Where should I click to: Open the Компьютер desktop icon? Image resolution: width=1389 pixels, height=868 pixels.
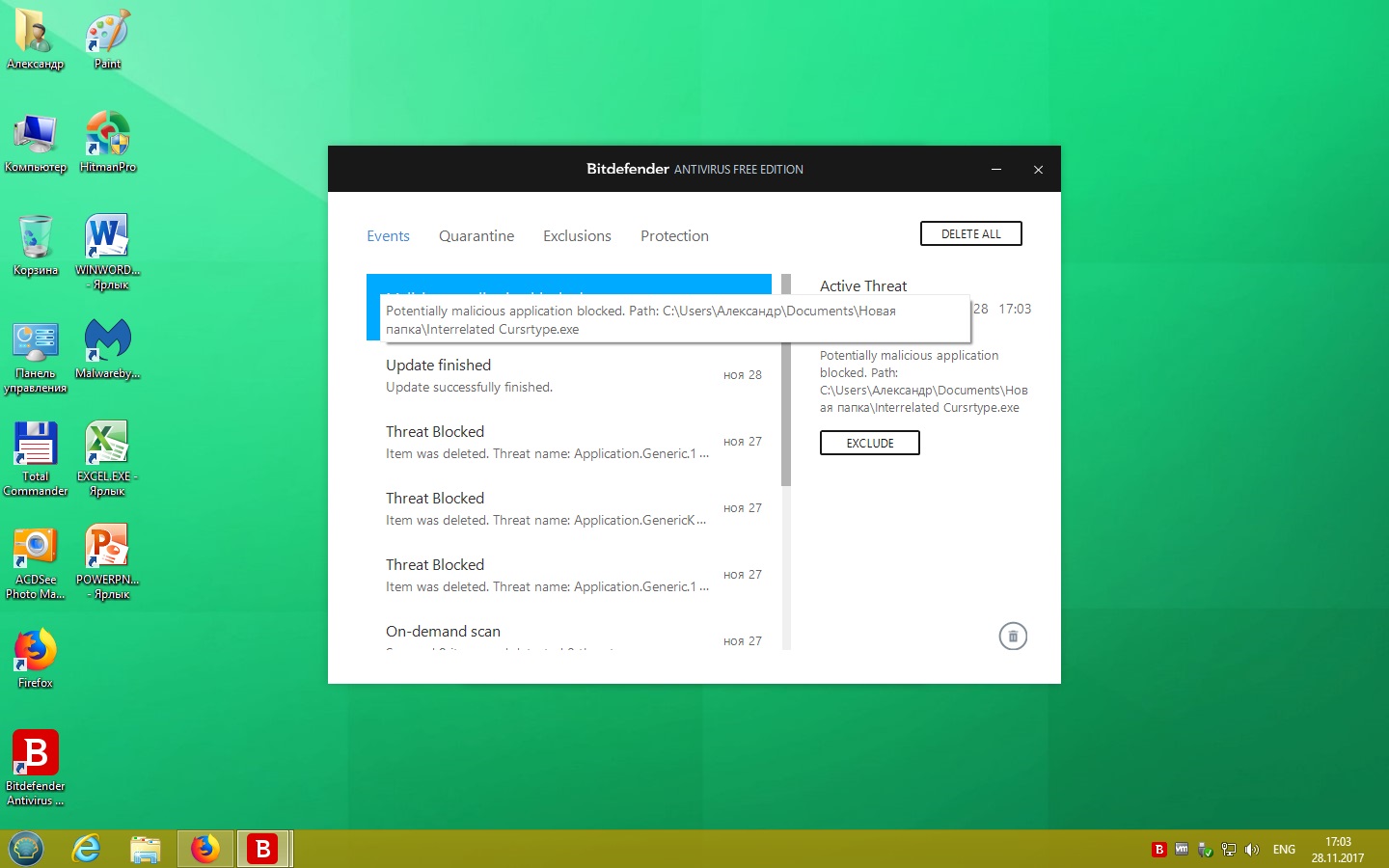(36, 143)
